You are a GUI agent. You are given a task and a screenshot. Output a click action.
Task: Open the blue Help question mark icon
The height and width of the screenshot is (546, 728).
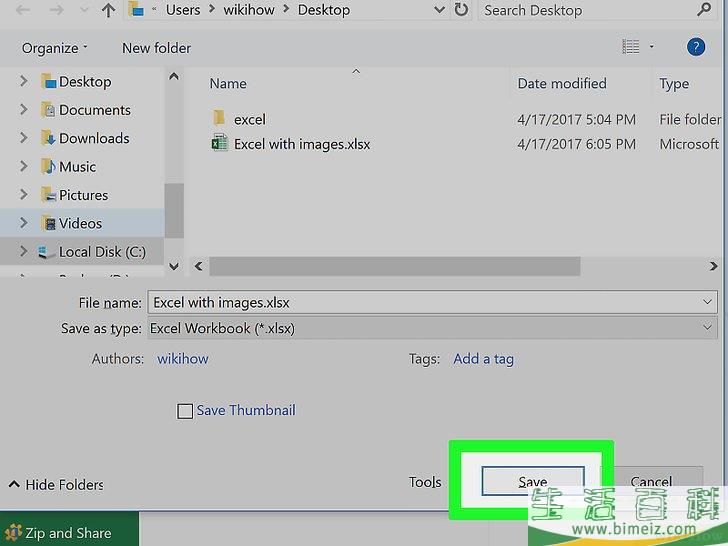click(696, 47)
